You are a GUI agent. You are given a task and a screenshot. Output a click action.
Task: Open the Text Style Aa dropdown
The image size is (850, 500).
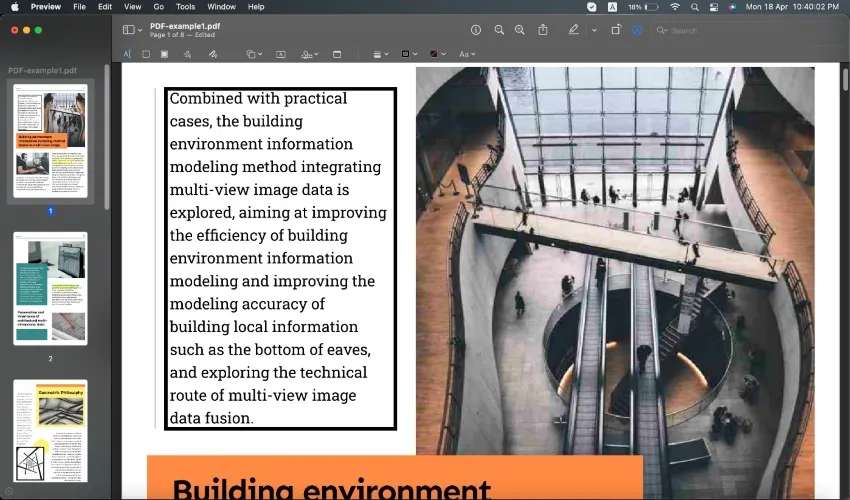point(466,54)
